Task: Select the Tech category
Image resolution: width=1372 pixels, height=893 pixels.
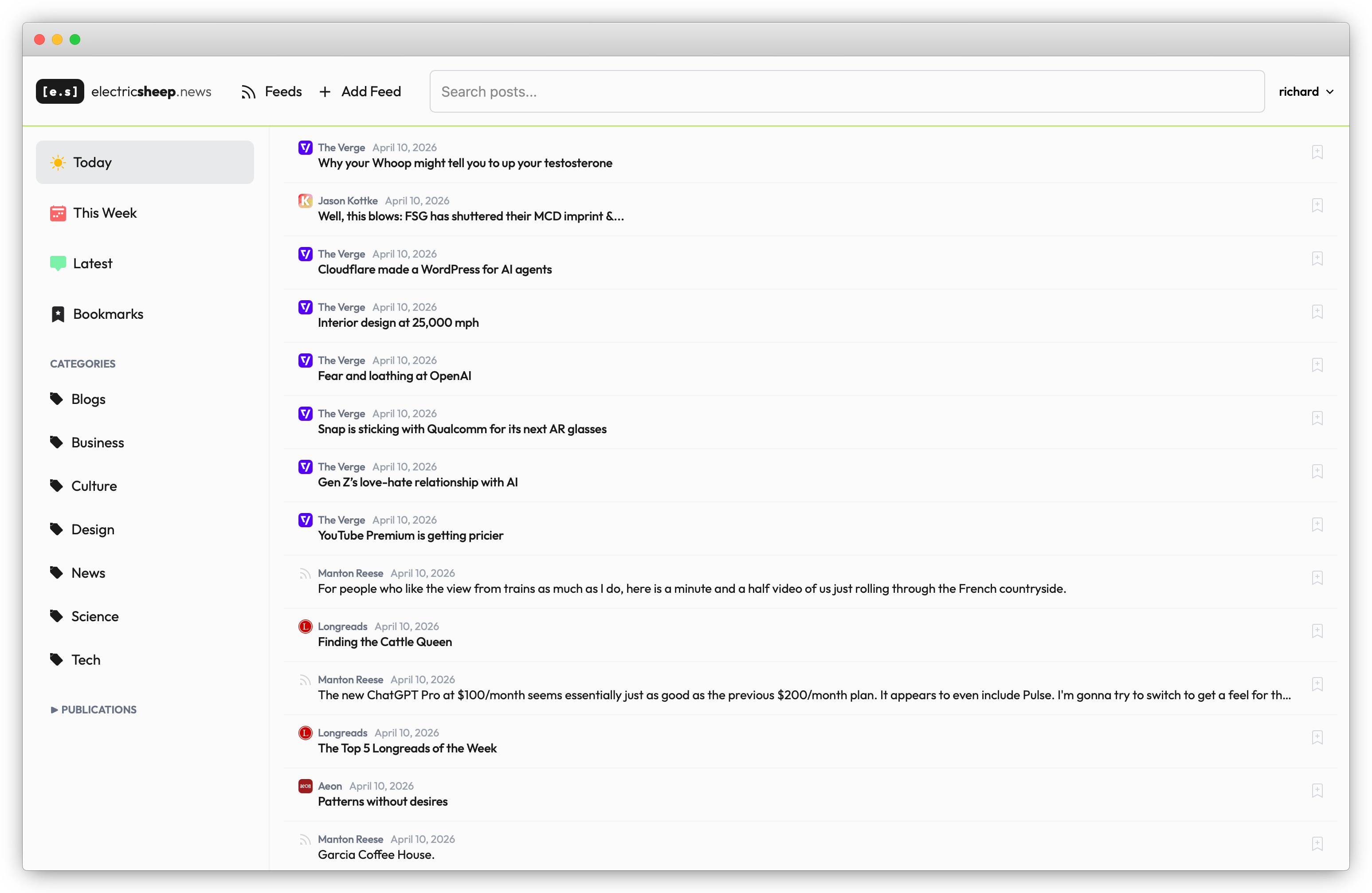Action: click(x=86, y=659)
